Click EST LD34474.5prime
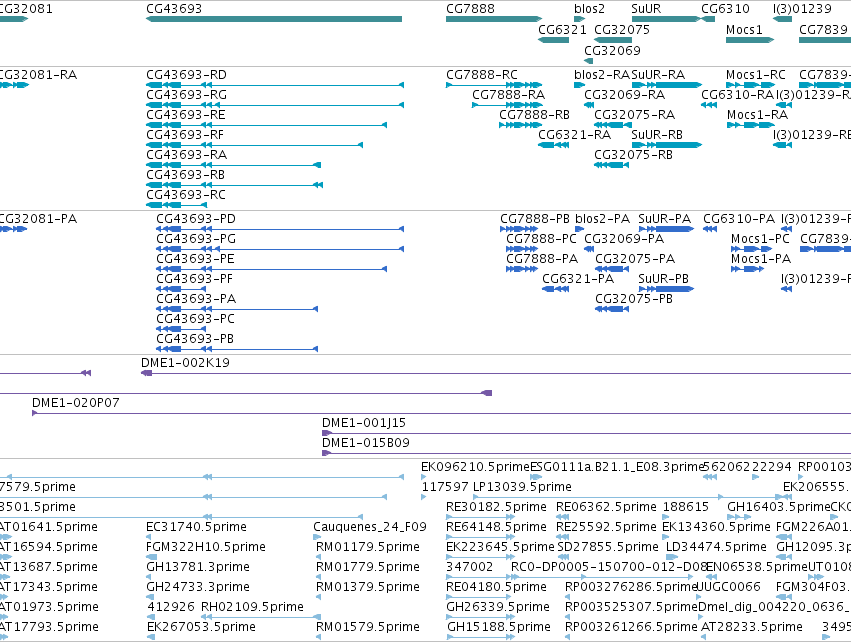Viewport: 851px width, 642px height. click(x=716, y=547)
